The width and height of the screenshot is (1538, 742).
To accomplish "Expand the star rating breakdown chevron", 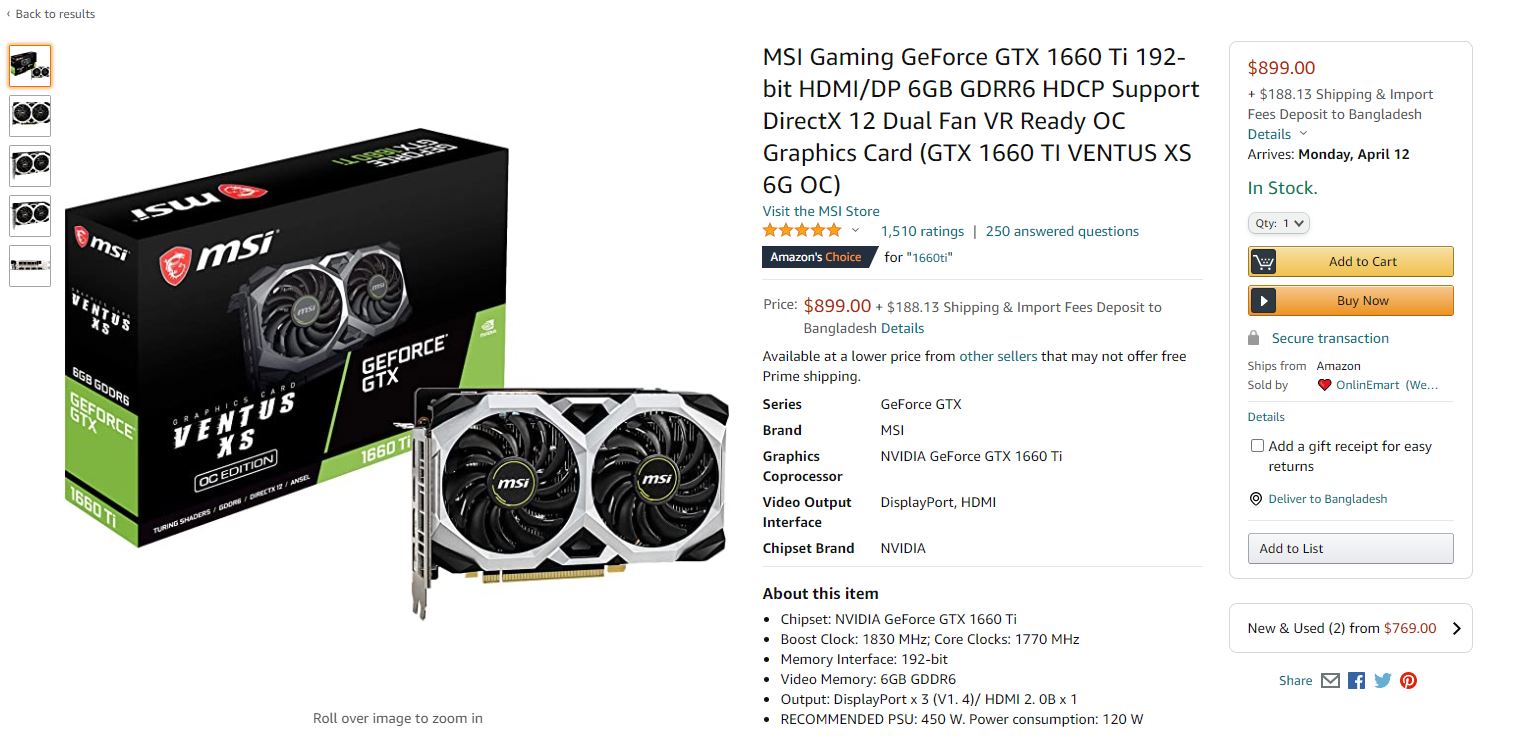I will [x=855, y=231].
